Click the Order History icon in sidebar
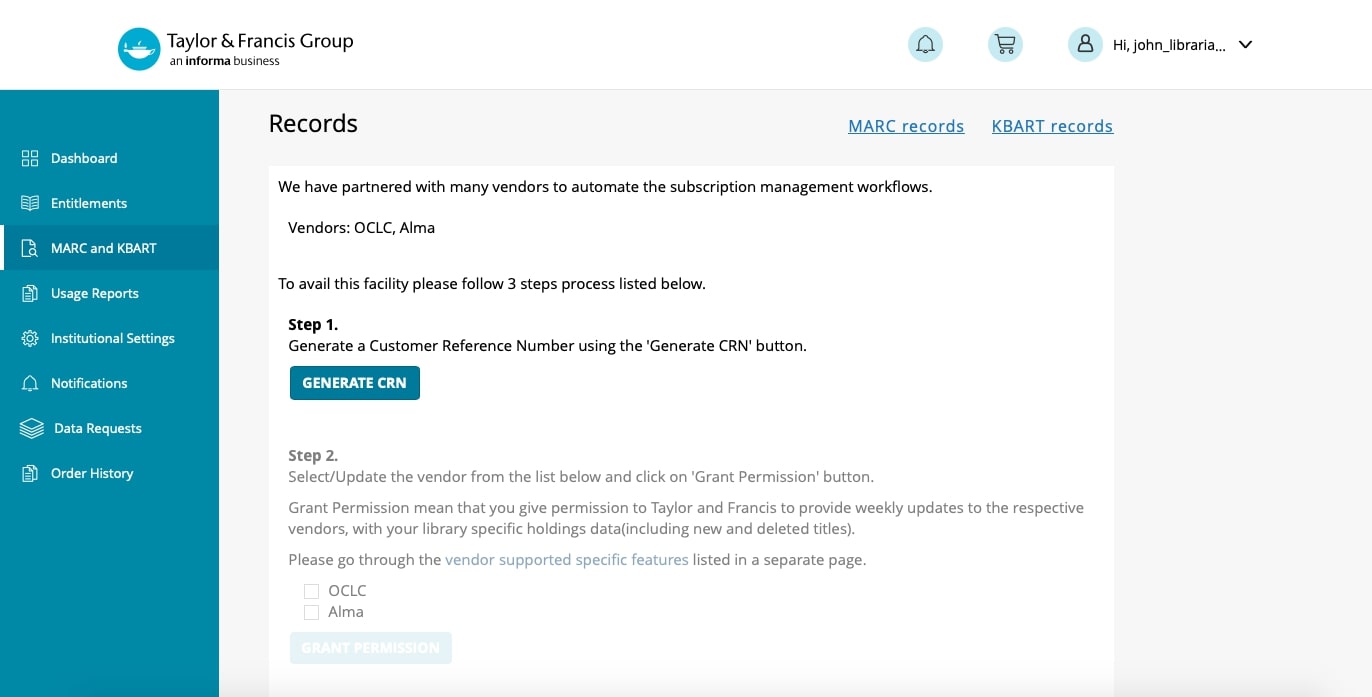This screenshot has width=1372, height=697. 30,473
